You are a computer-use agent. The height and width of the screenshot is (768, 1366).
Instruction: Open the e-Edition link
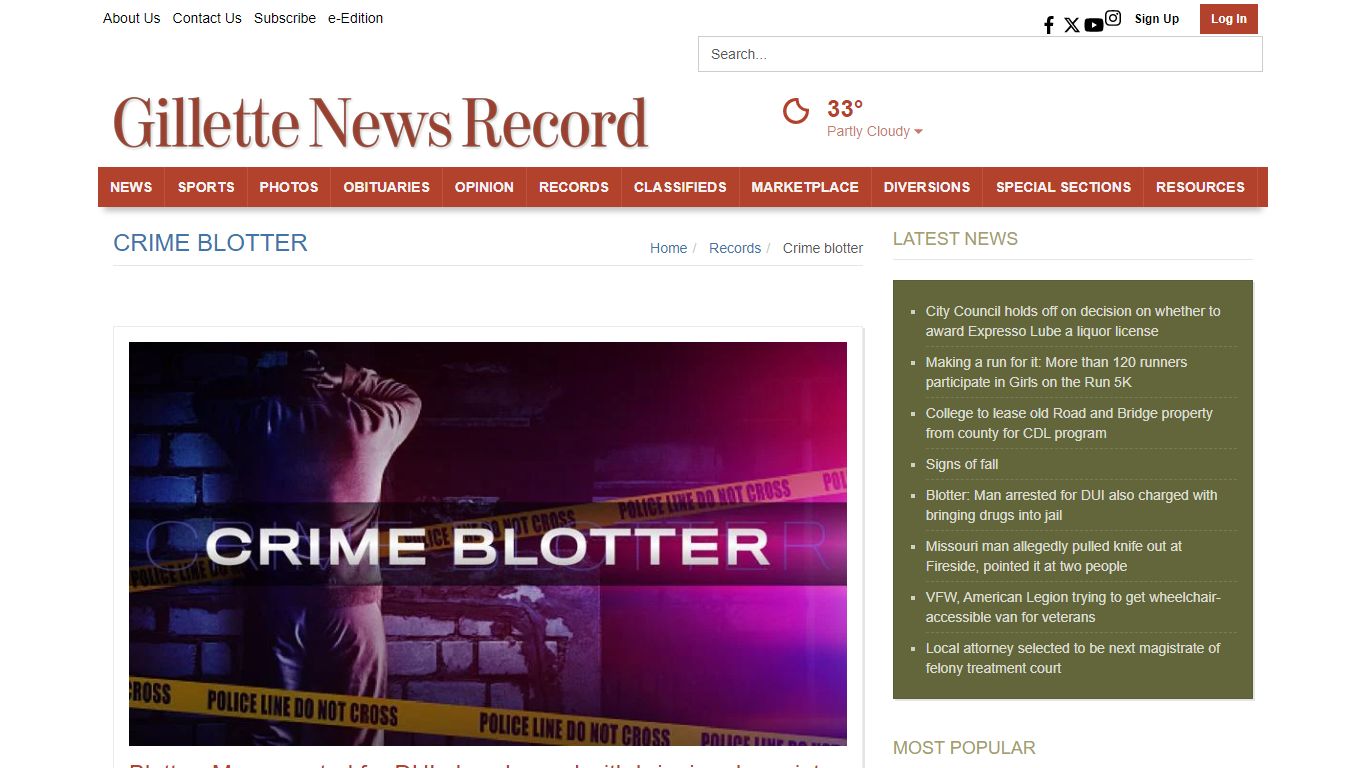click(x=355, y=18)
